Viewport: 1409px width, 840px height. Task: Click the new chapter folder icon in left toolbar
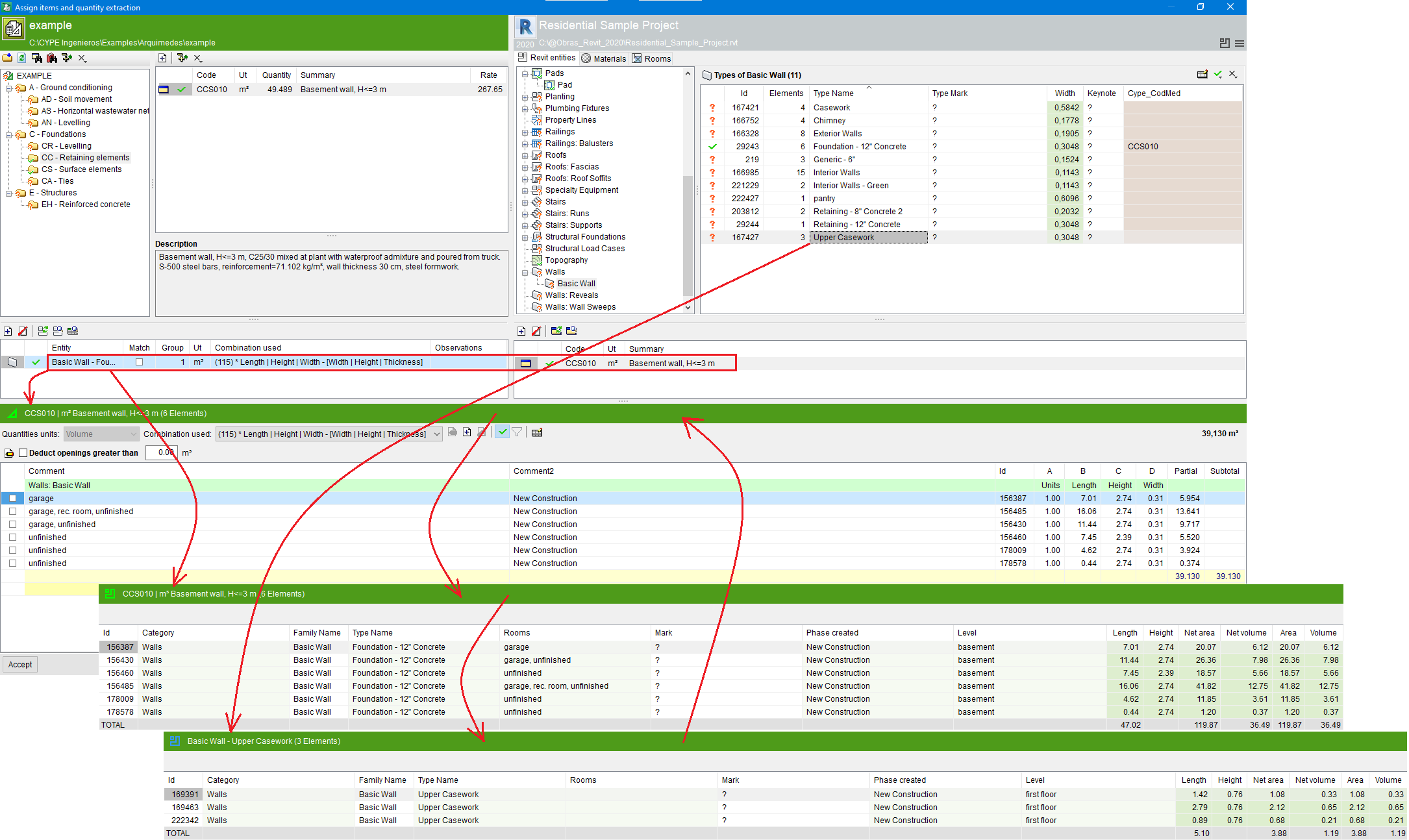(x=8, y=58)
